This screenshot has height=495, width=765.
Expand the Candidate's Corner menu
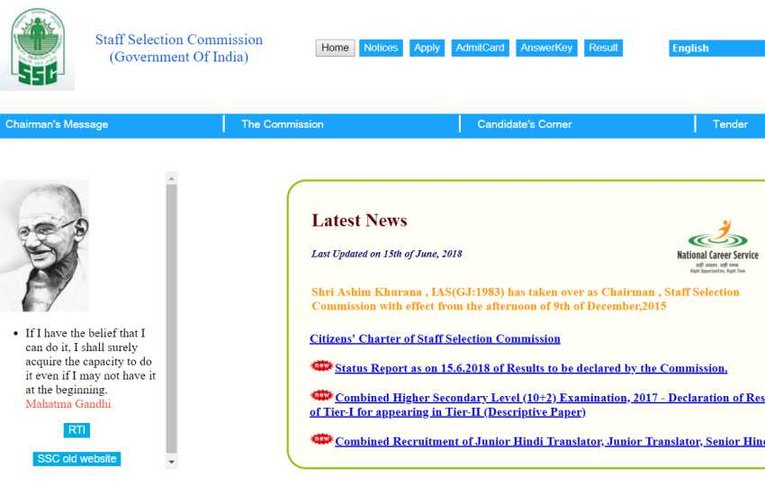[524, 124]
